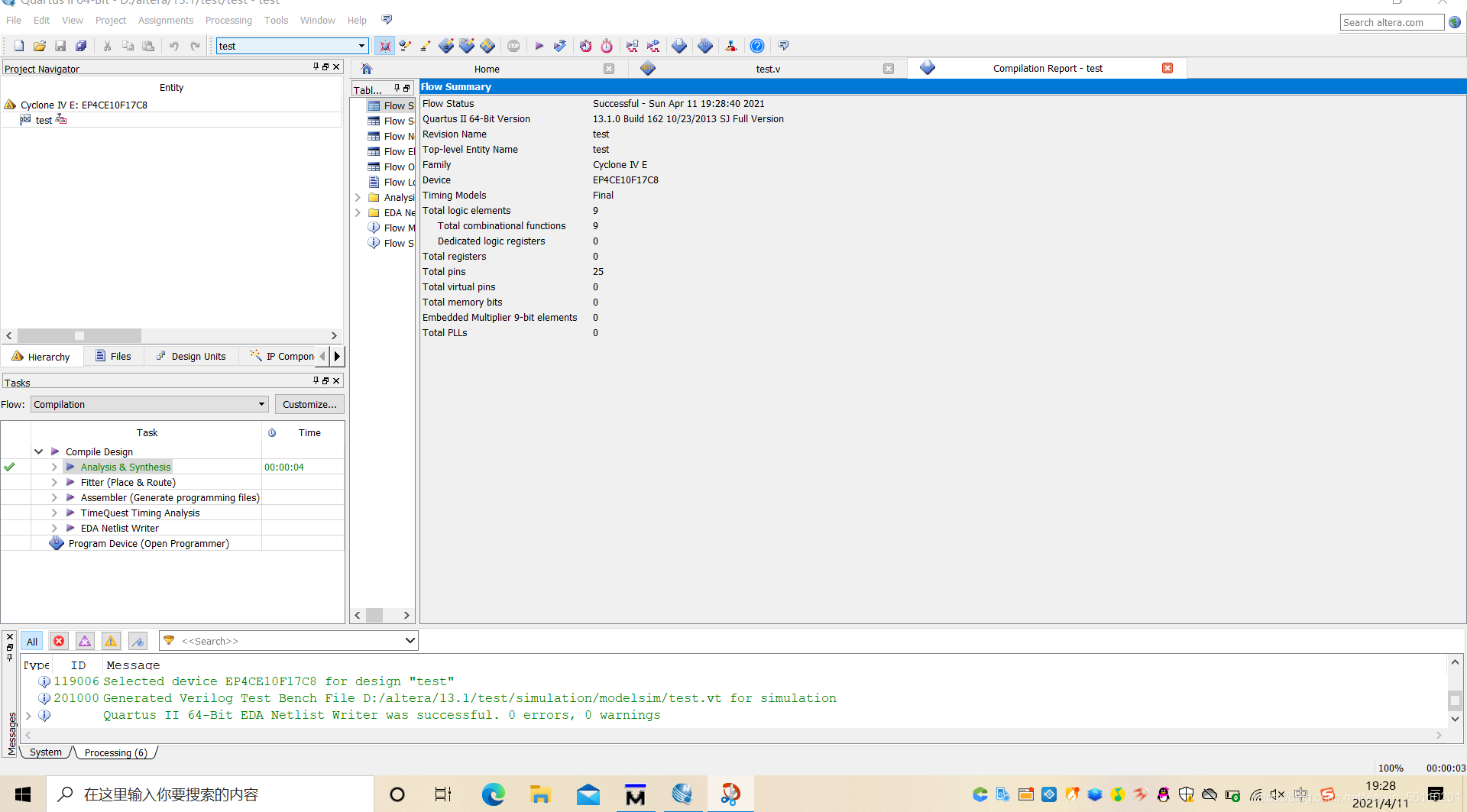
Task: Open the messages Search dropdown arrow
Action: (410, 640)
